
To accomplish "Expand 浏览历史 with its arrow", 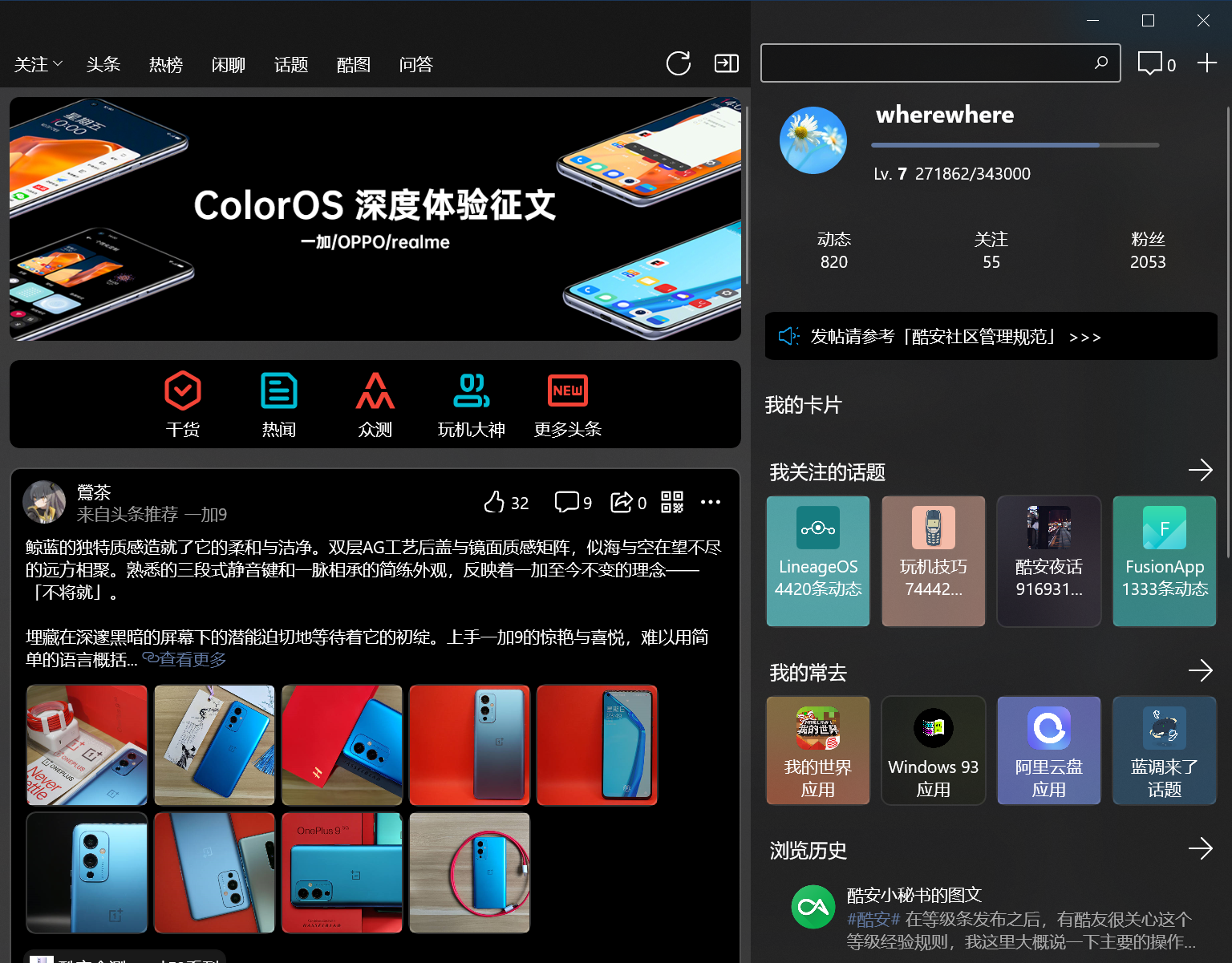I will coord(1201,848).
